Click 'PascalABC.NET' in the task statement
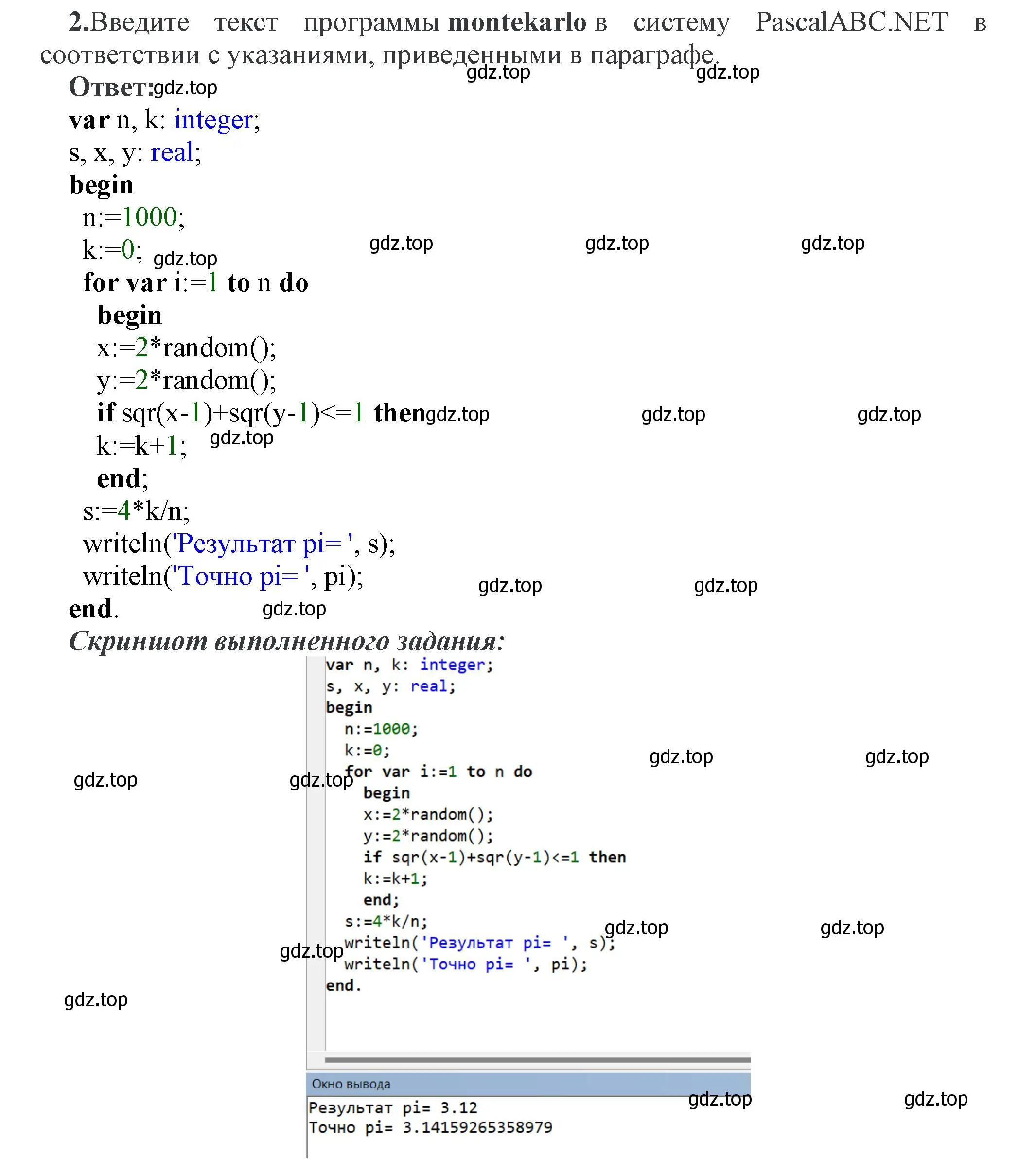The width and height of the screenshot is (1019, 1176). (x=851, y=22)
